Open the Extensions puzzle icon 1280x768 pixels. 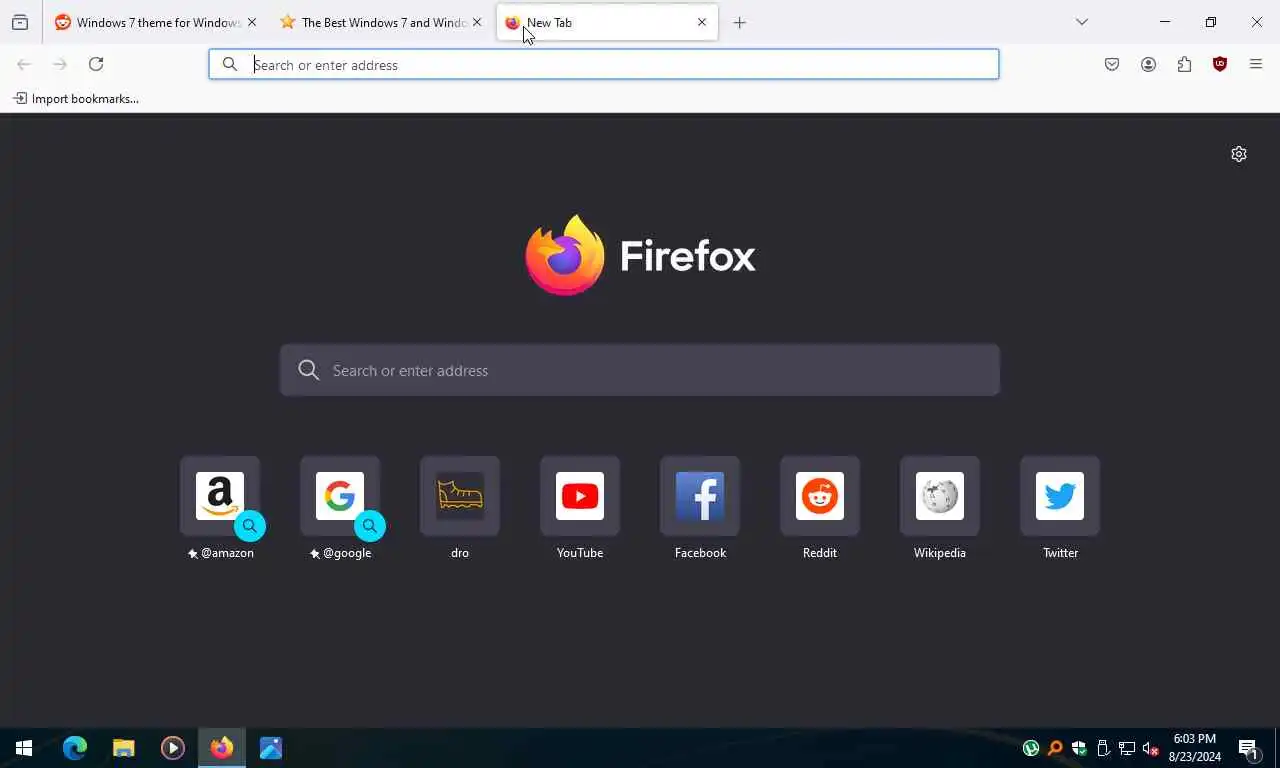[1184, 64]
